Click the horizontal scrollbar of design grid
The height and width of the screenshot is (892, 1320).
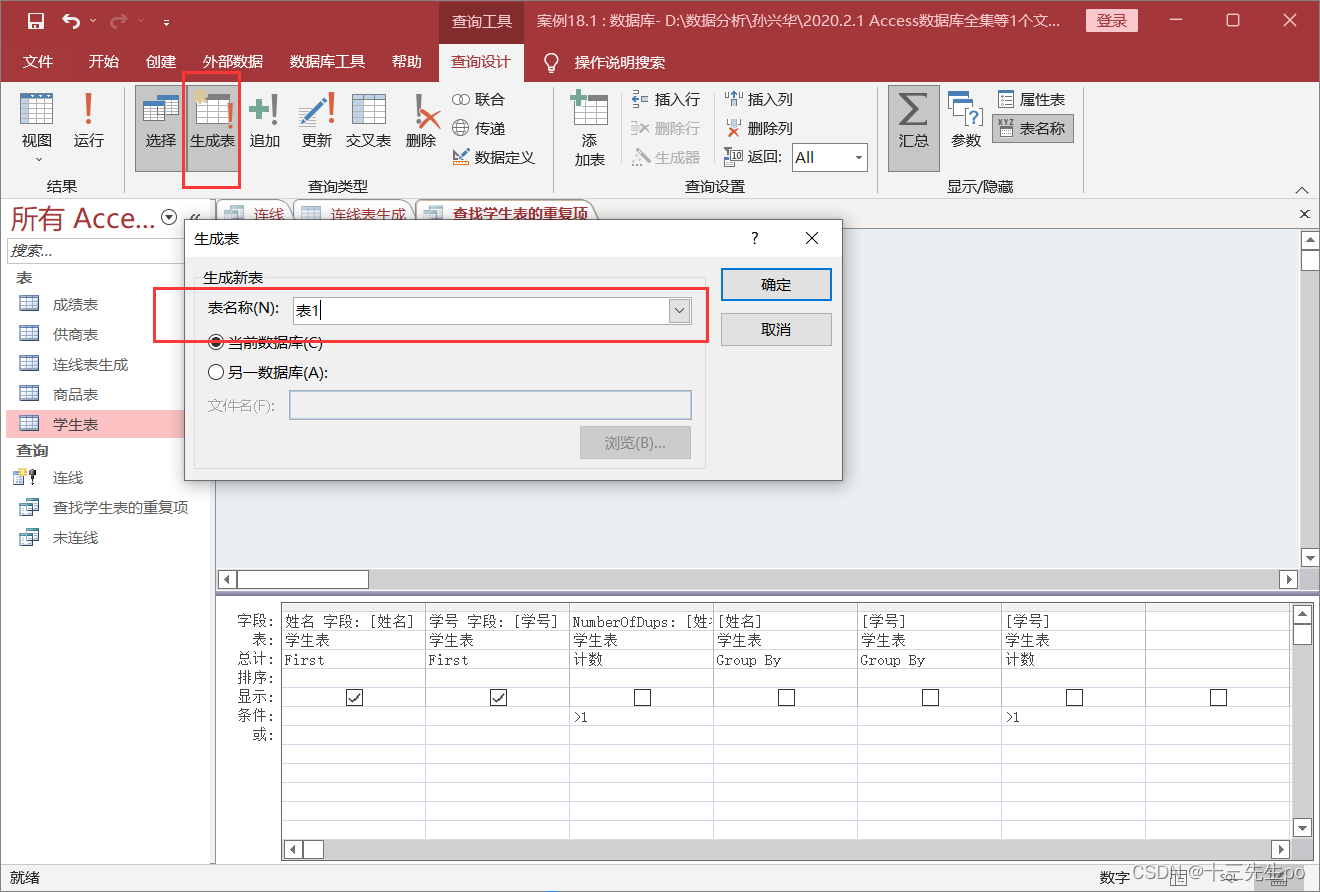pos(786,849)
